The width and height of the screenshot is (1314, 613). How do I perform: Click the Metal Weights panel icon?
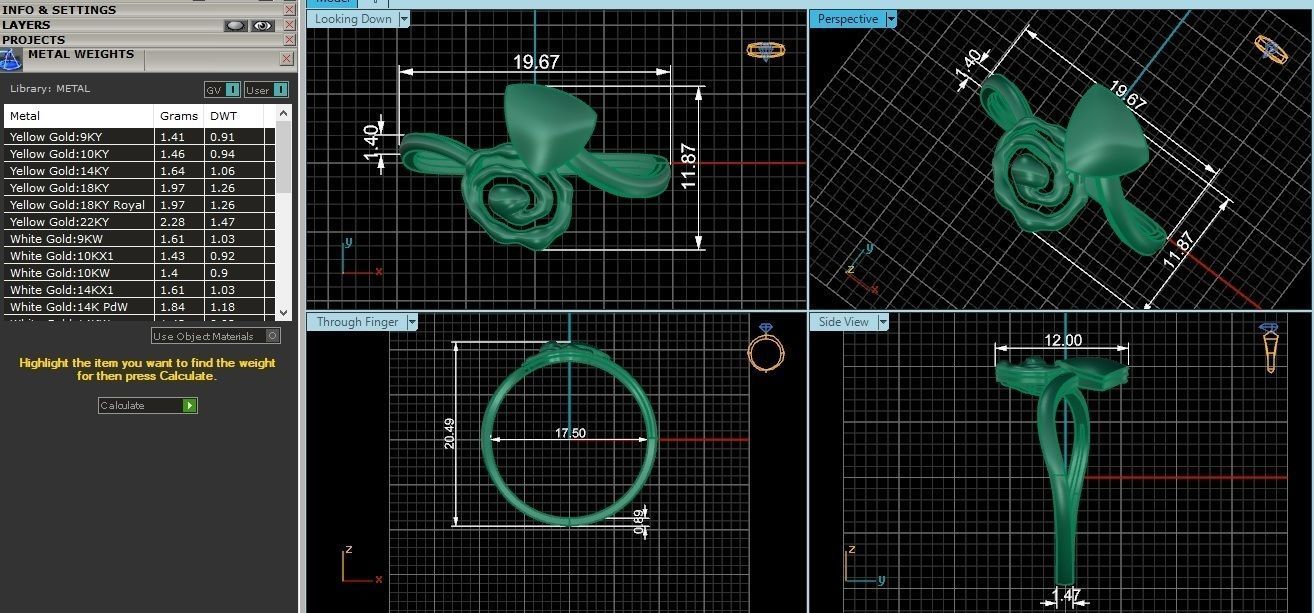(x=11, y=59)
